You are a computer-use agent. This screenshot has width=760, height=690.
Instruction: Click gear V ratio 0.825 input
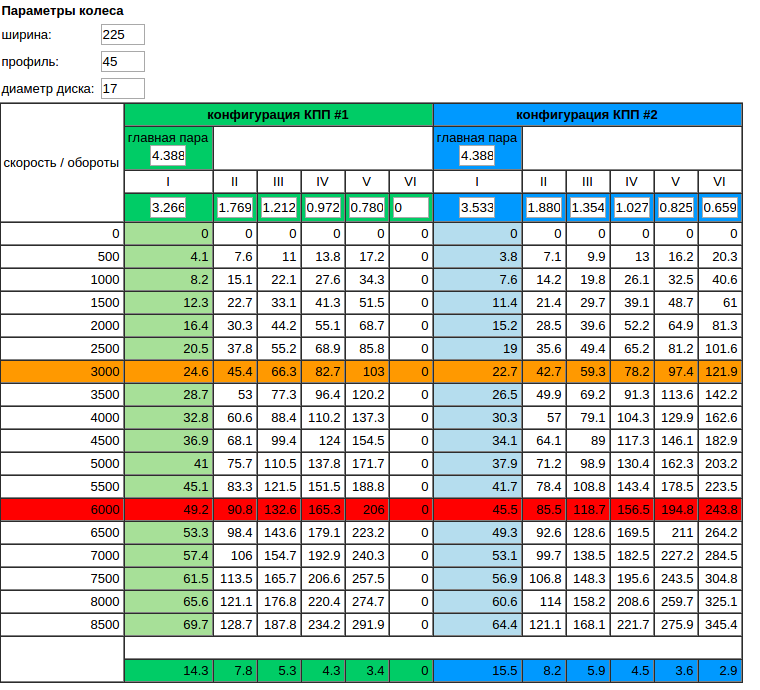pos(676,208)
